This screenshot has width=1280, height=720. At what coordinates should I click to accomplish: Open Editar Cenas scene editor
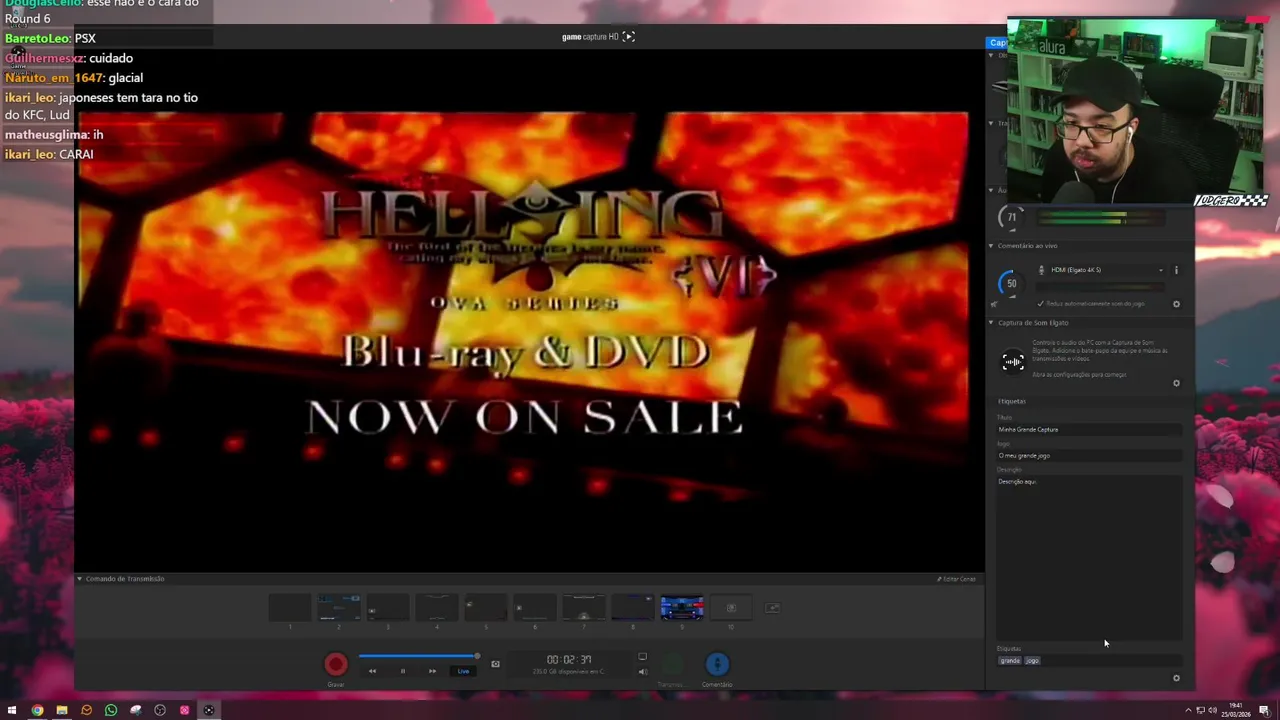[956, 579]
